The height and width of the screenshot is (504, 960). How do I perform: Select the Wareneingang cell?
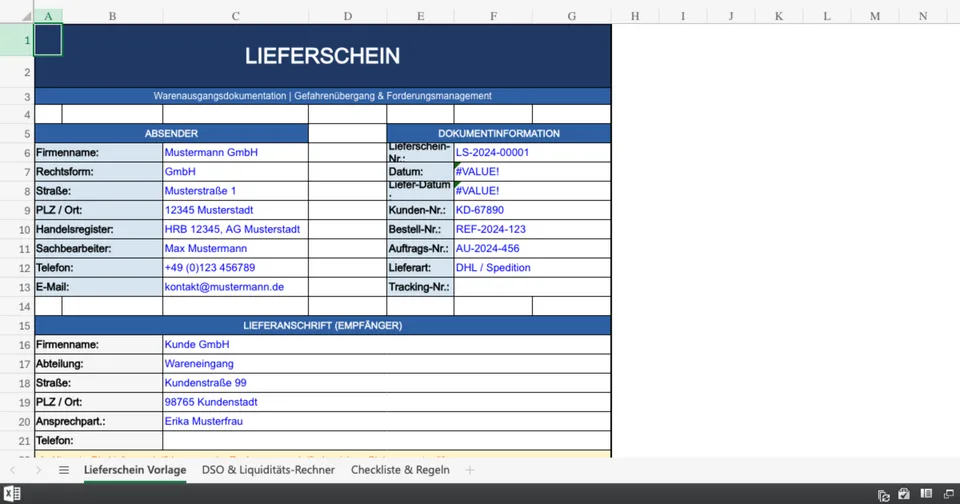[386, 364]
